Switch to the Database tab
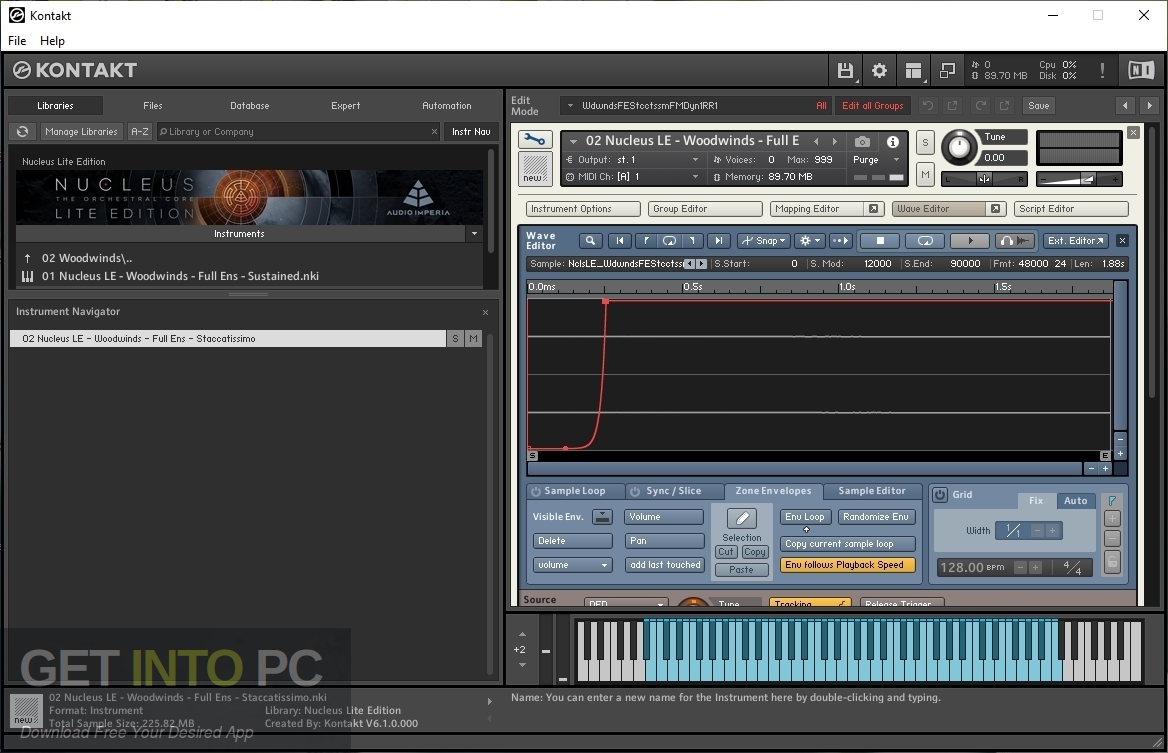The height and width of the screenshot is (753, 1168). click(250, 106)
